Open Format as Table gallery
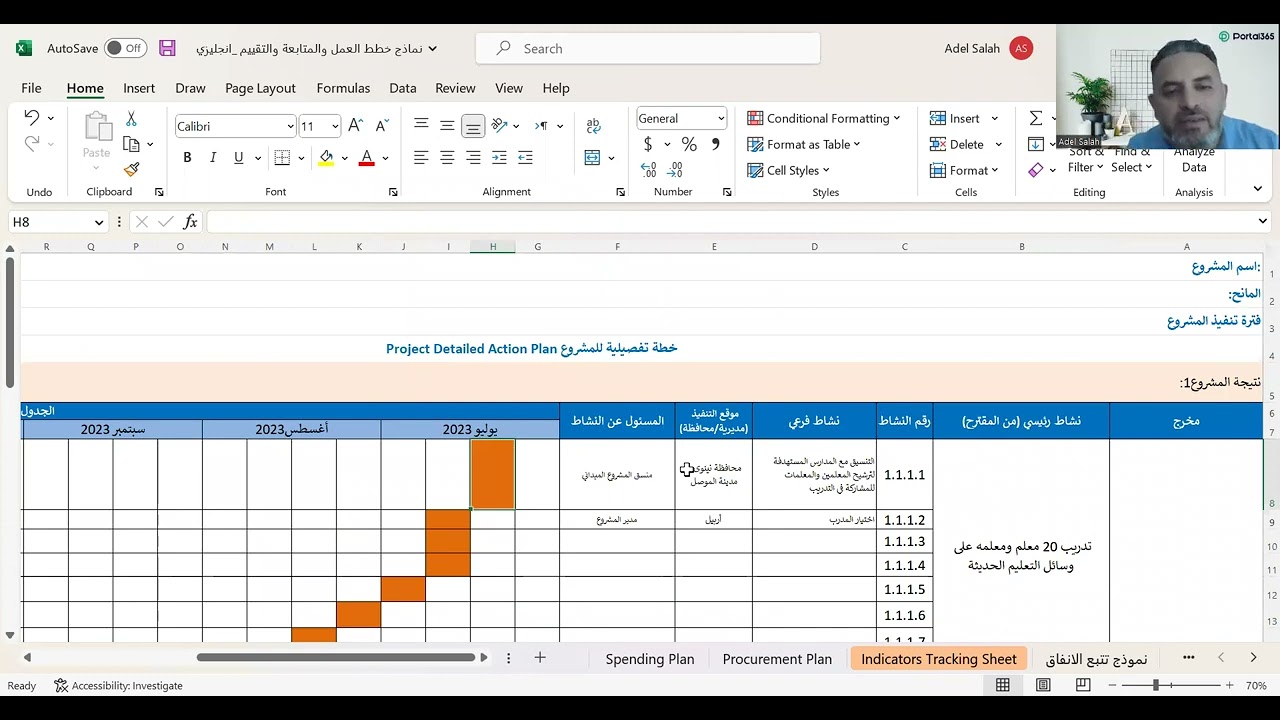The width and height of the screenshot is (1280, 720). 804,144
